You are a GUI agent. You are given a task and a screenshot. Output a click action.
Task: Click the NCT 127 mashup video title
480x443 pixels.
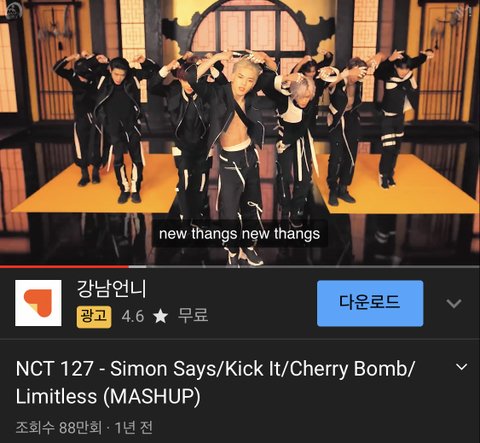(215, 382)
